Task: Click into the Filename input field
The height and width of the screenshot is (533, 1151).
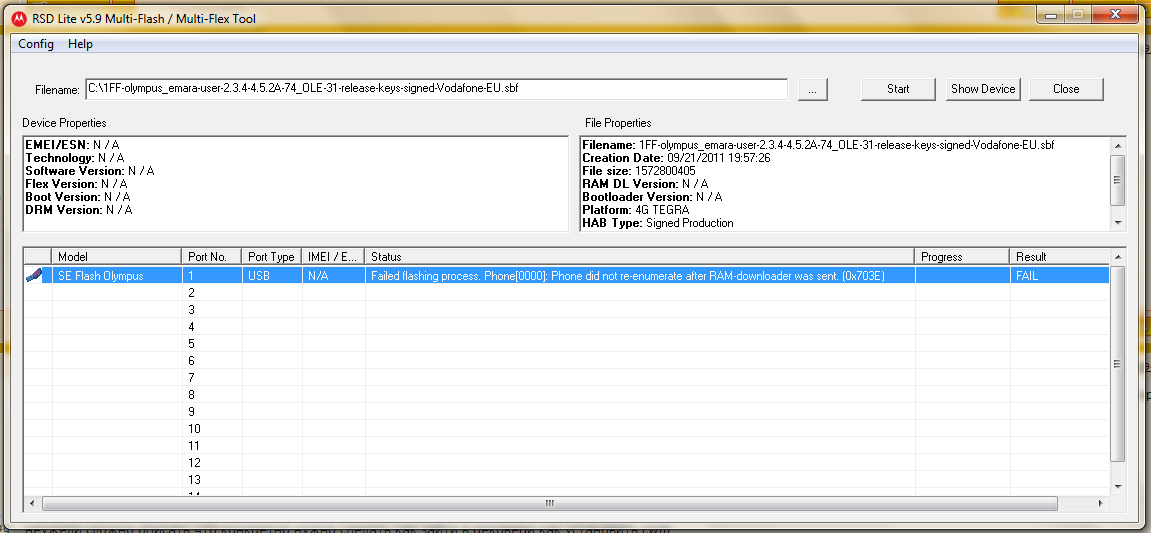Action: tap(436, 89)
